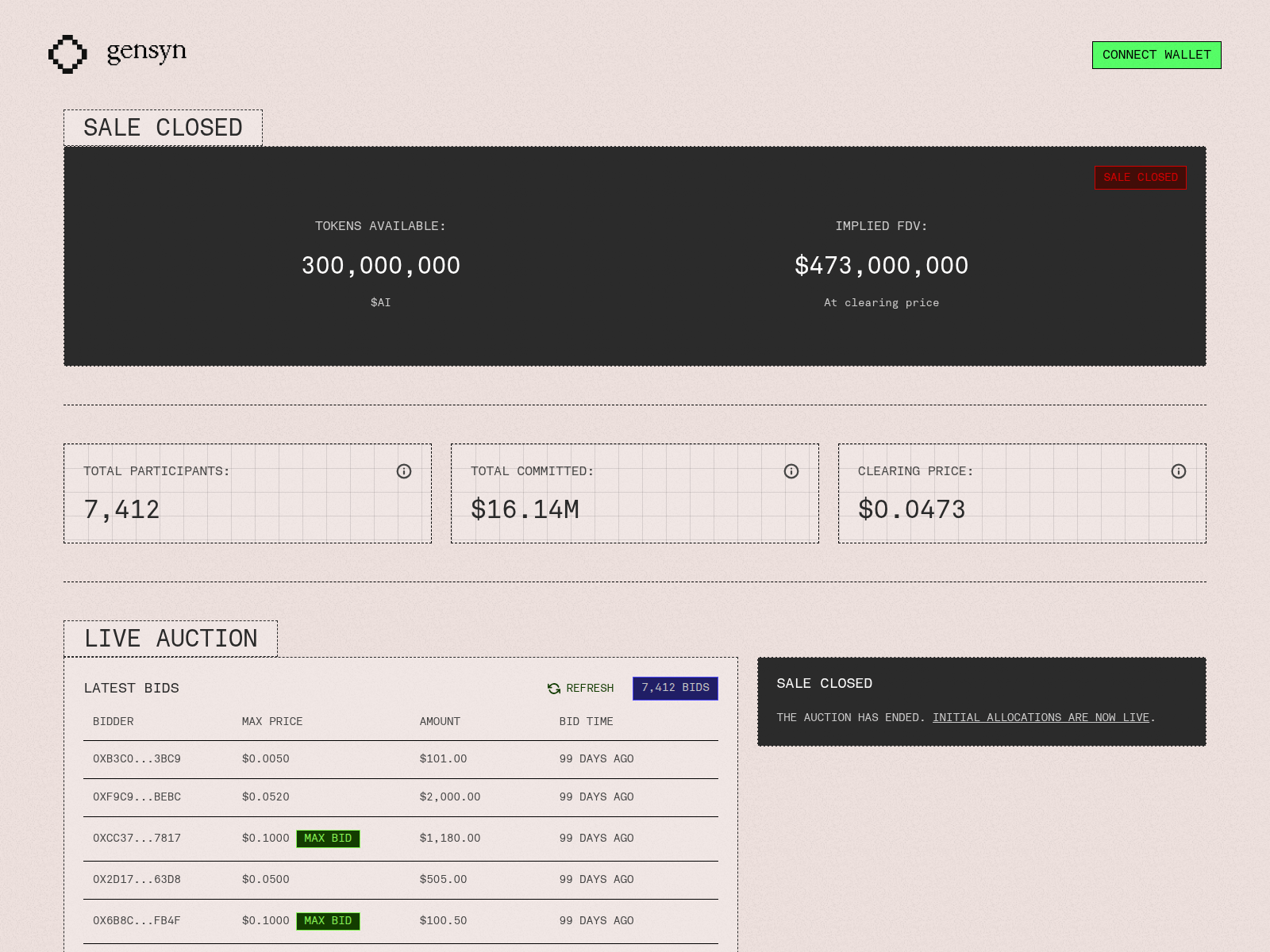Select the Bid Time column header
Image resolution: width=1270 pixels, height=952 pixels.
click(x=586, y=721)
